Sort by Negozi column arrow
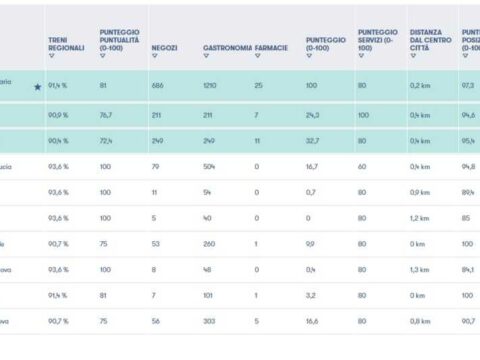This screenshot has width=480, height=360. (154, 56)
